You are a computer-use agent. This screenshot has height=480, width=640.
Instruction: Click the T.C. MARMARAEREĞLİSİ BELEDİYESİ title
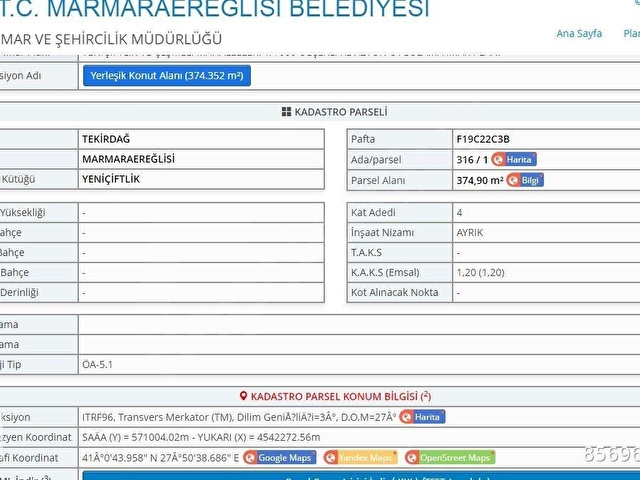click(214, 8)
